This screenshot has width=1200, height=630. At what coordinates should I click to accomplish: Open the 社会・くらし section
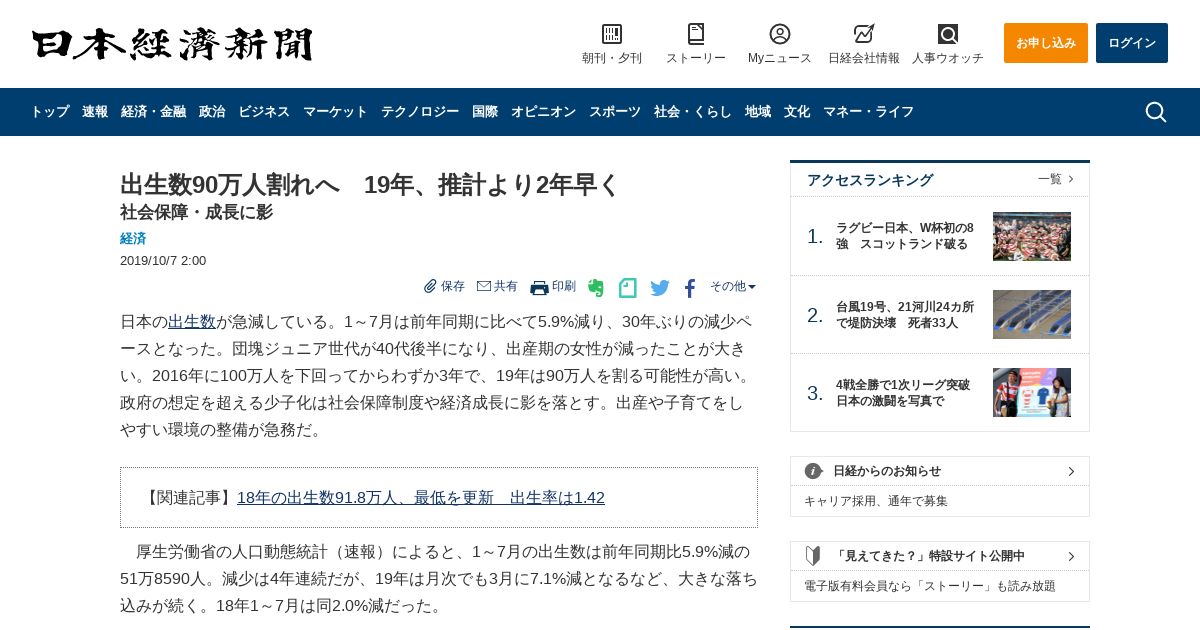pos(693,112)
